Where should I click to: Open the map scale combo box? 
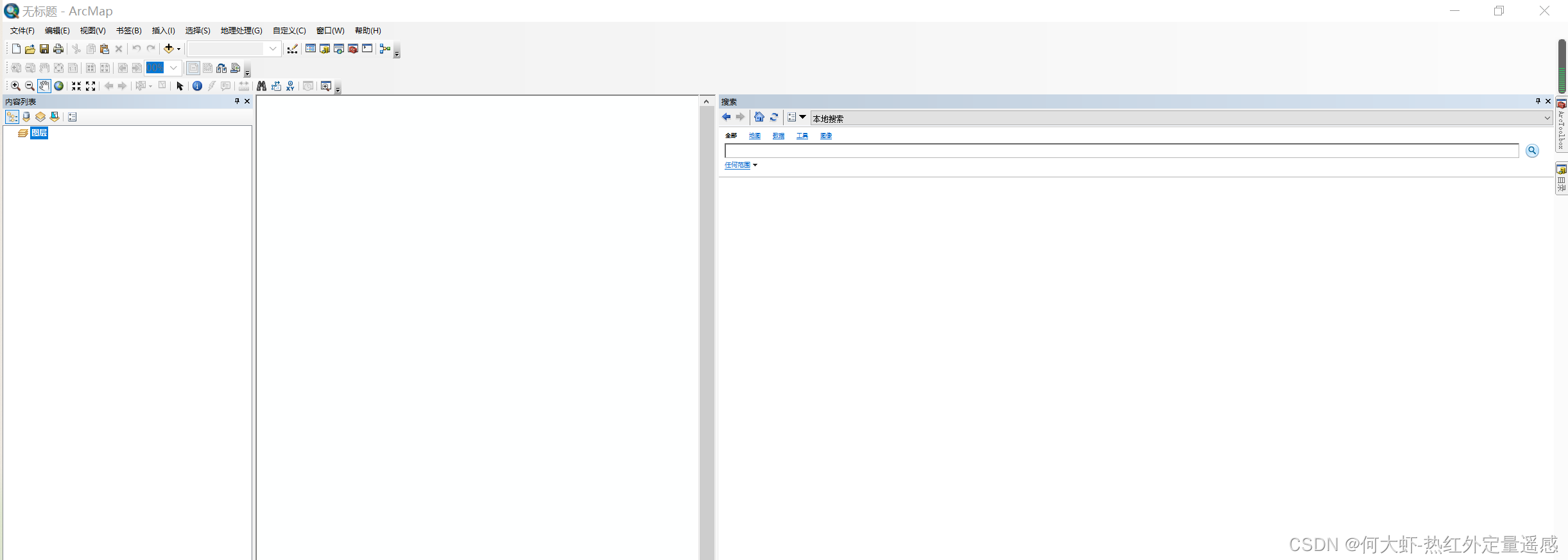(234, 49)
